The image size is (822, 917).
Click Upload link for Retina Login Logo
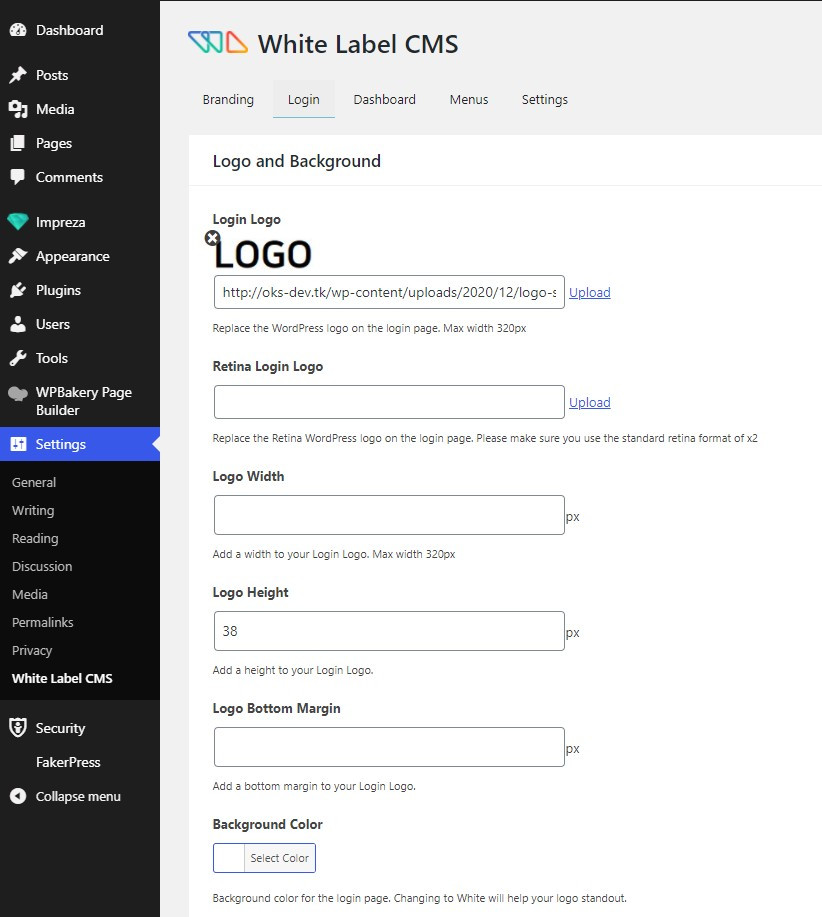(589, 402)
